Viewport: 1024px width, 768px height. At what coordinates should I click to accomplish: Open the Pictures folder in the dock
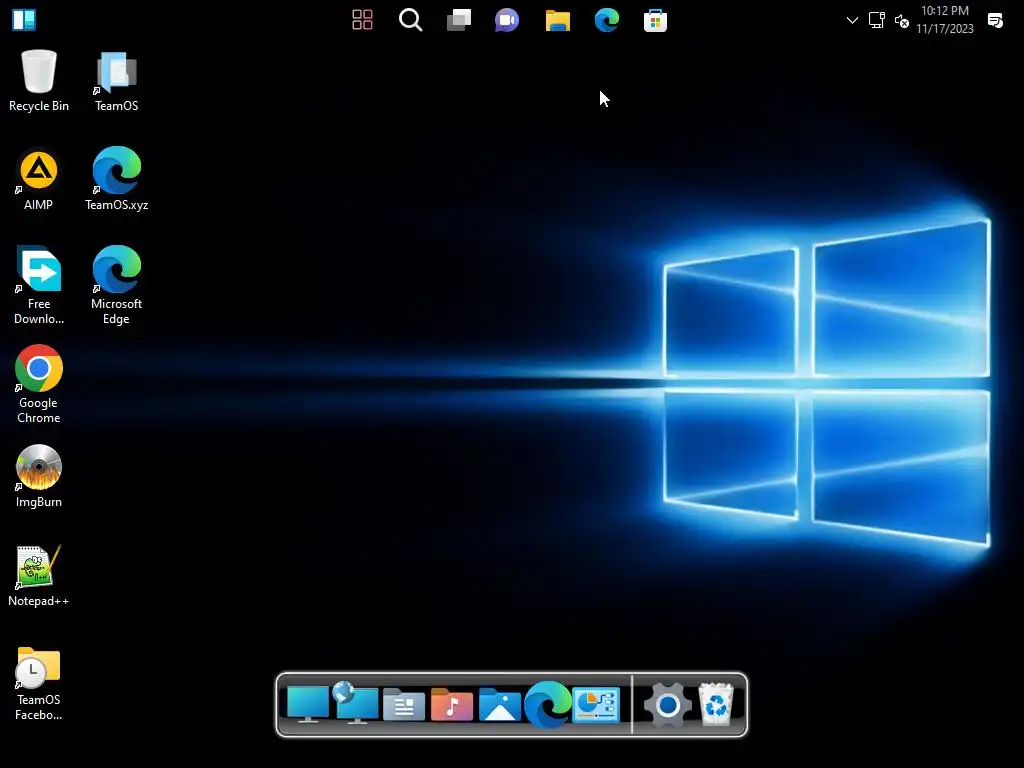coord(500,705)
